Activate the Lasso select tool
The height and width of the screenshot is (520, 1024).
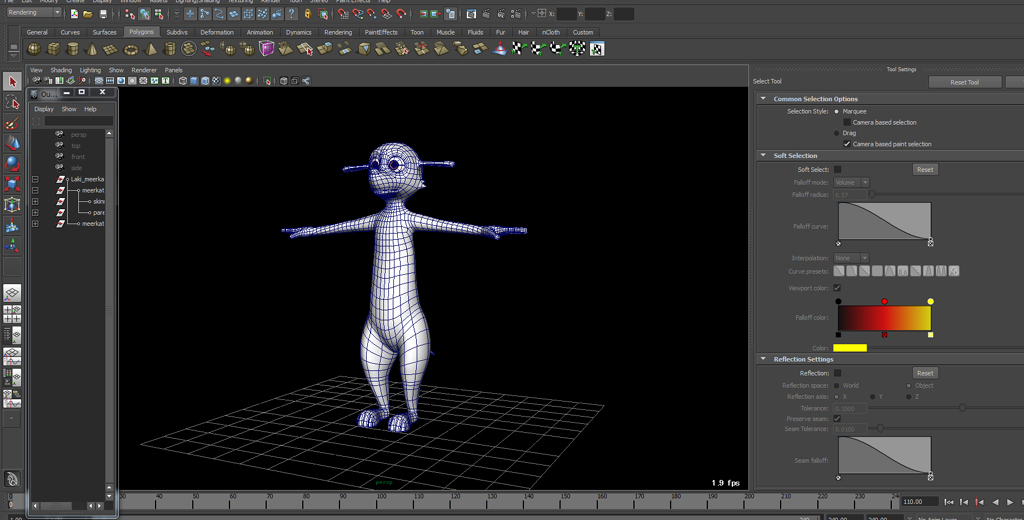[12, 103]
